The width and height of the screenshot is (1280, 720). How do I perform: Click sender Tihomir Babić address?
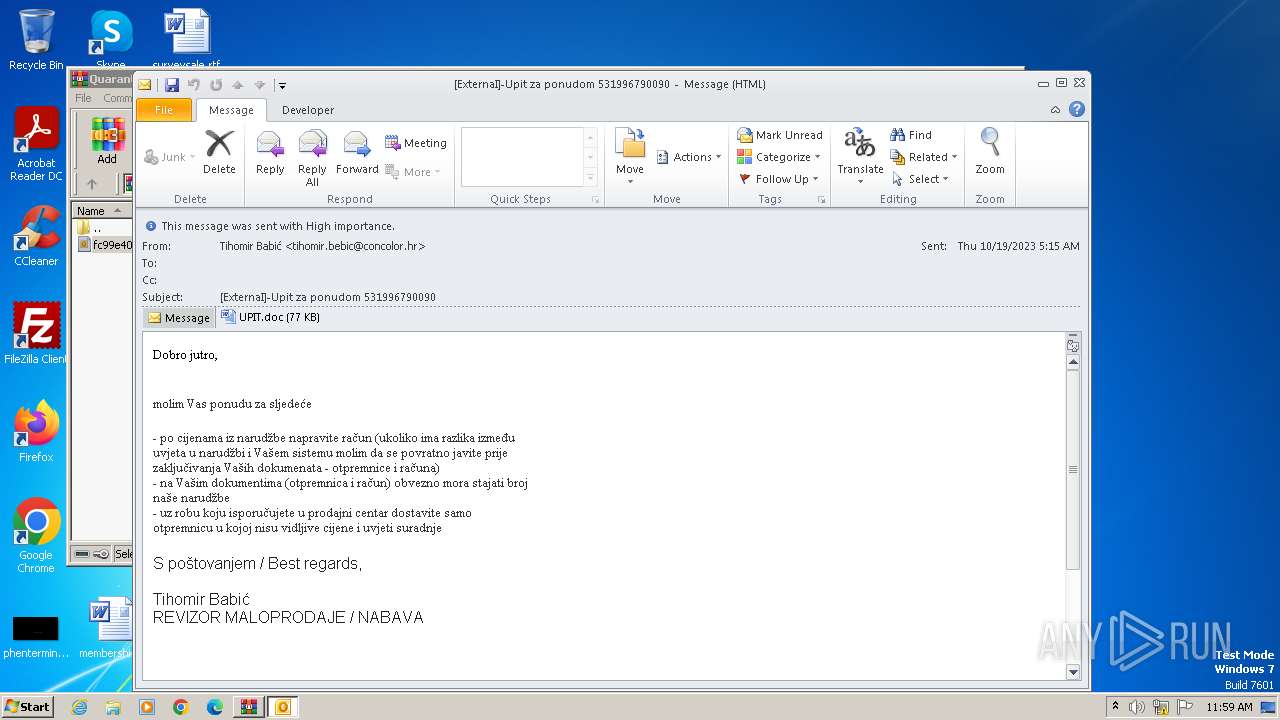pos(322,246)
